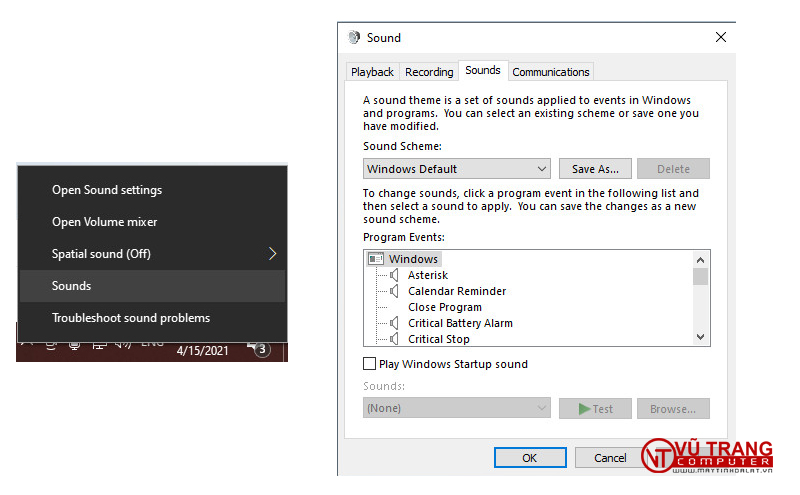Click the 4/15/2021 taskbar date
The width and height of the screenshot is (800, 495).
(x=203, y=351)
